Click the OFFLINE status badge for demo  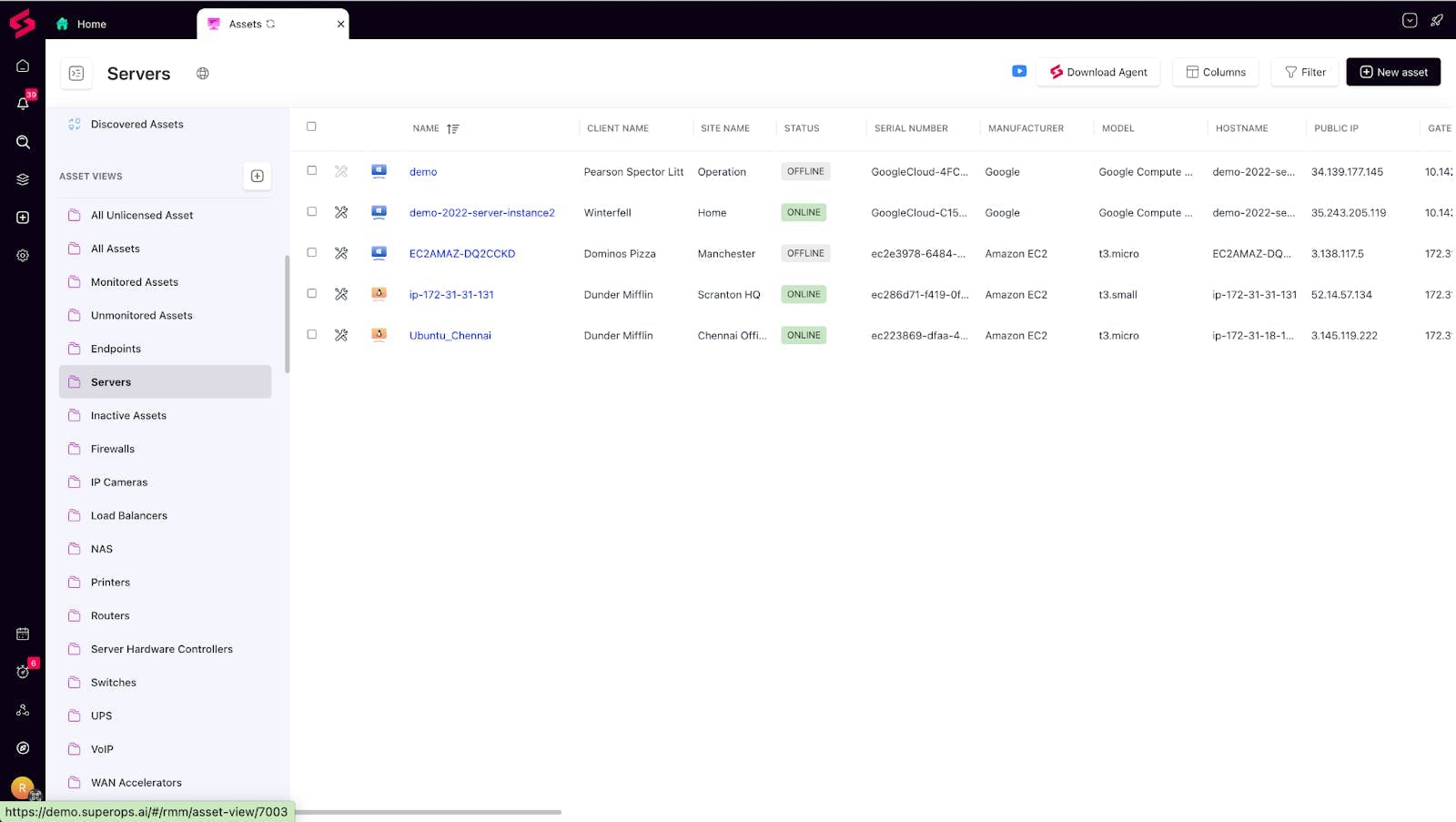point(805,171)
